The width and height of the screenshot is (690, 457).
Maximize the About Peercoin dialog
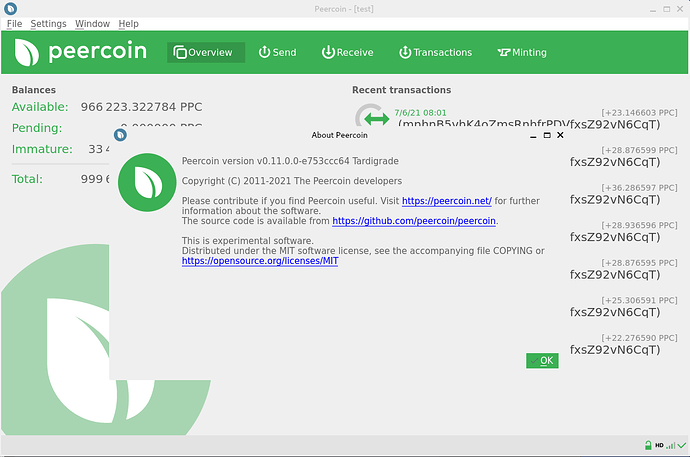coord(547,135)
